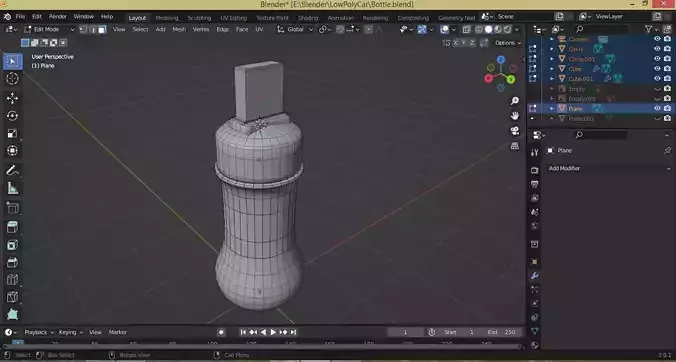Switch to the Modeling workspace tab
The image size is (676, 362).
pos(167,18)
